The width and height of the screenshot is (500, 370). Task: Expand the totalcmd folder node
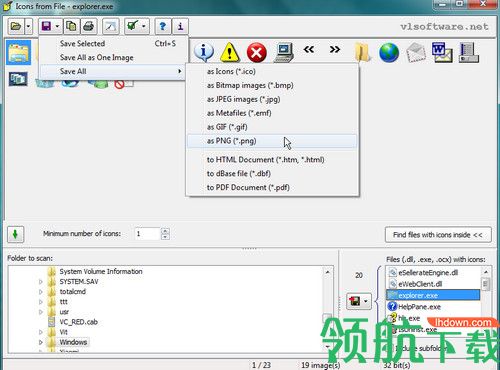41,292
